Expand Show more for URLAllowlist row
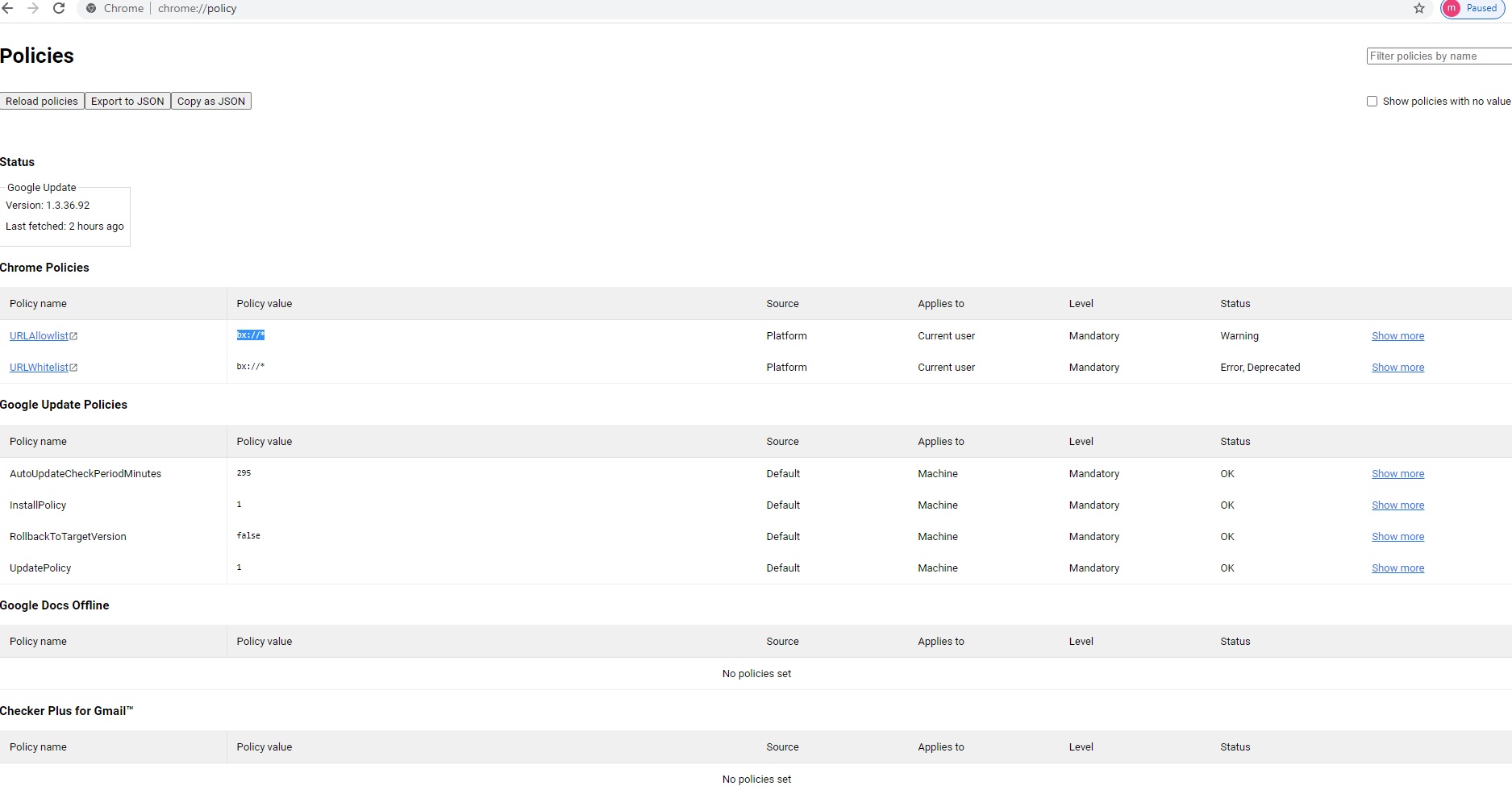The height and width of the screenshot is (790, 1512). coord(1397,335)
